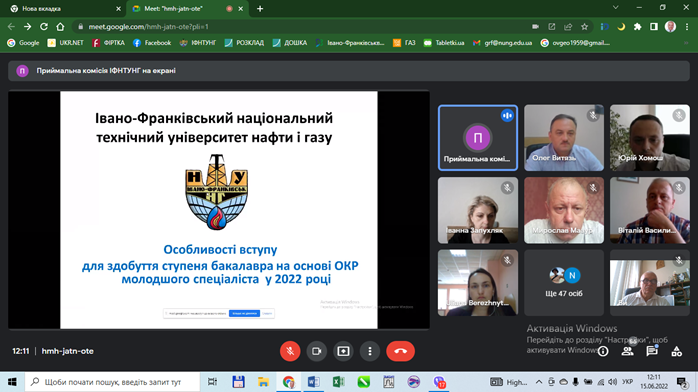Open Facebook bookmark

152,43
